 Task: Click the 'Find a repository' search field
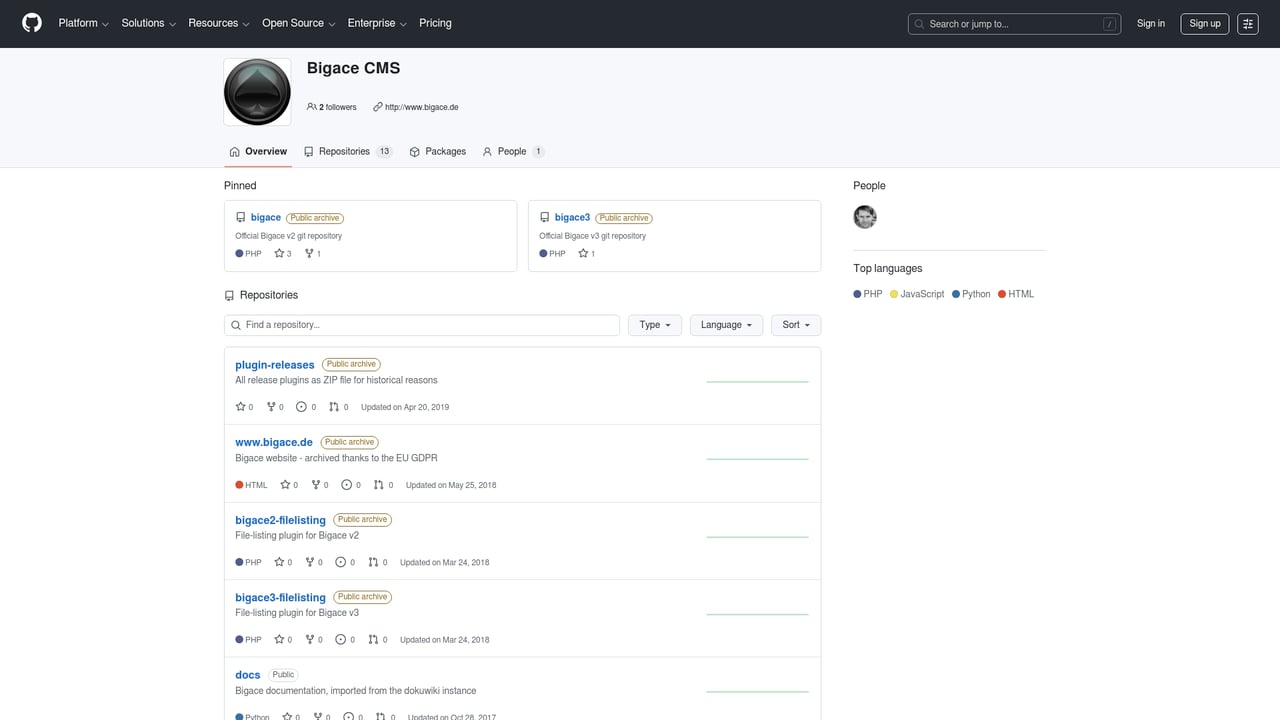pos(421,325)
